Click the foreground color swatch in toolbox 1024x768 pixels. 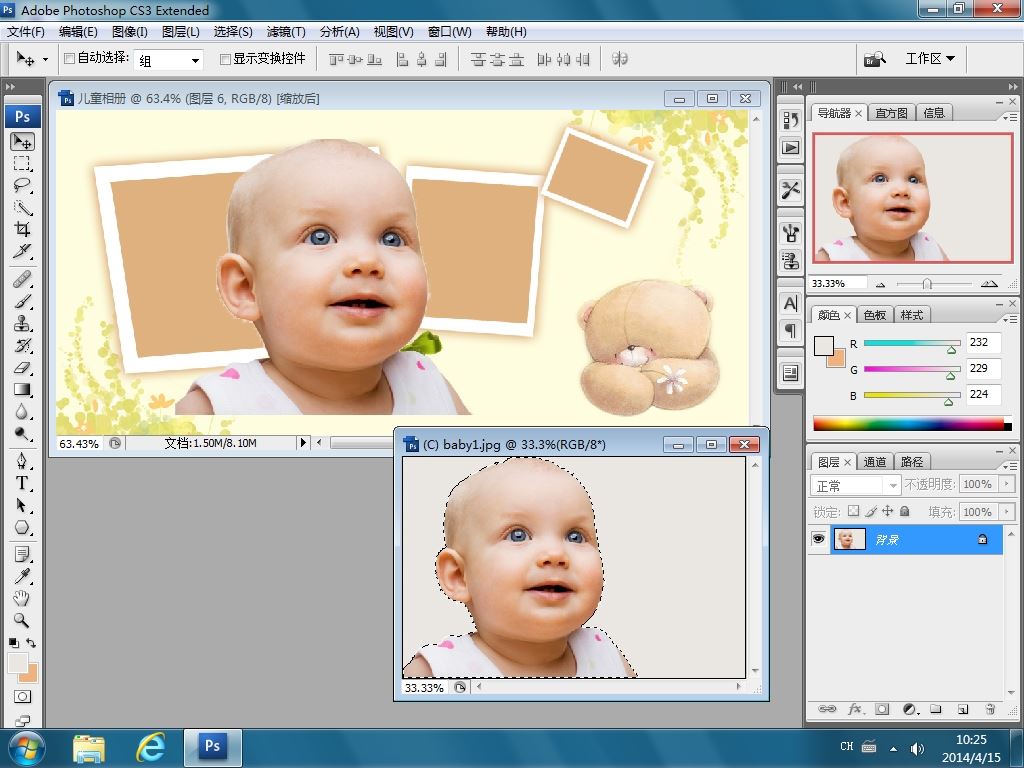click(17, 663)
